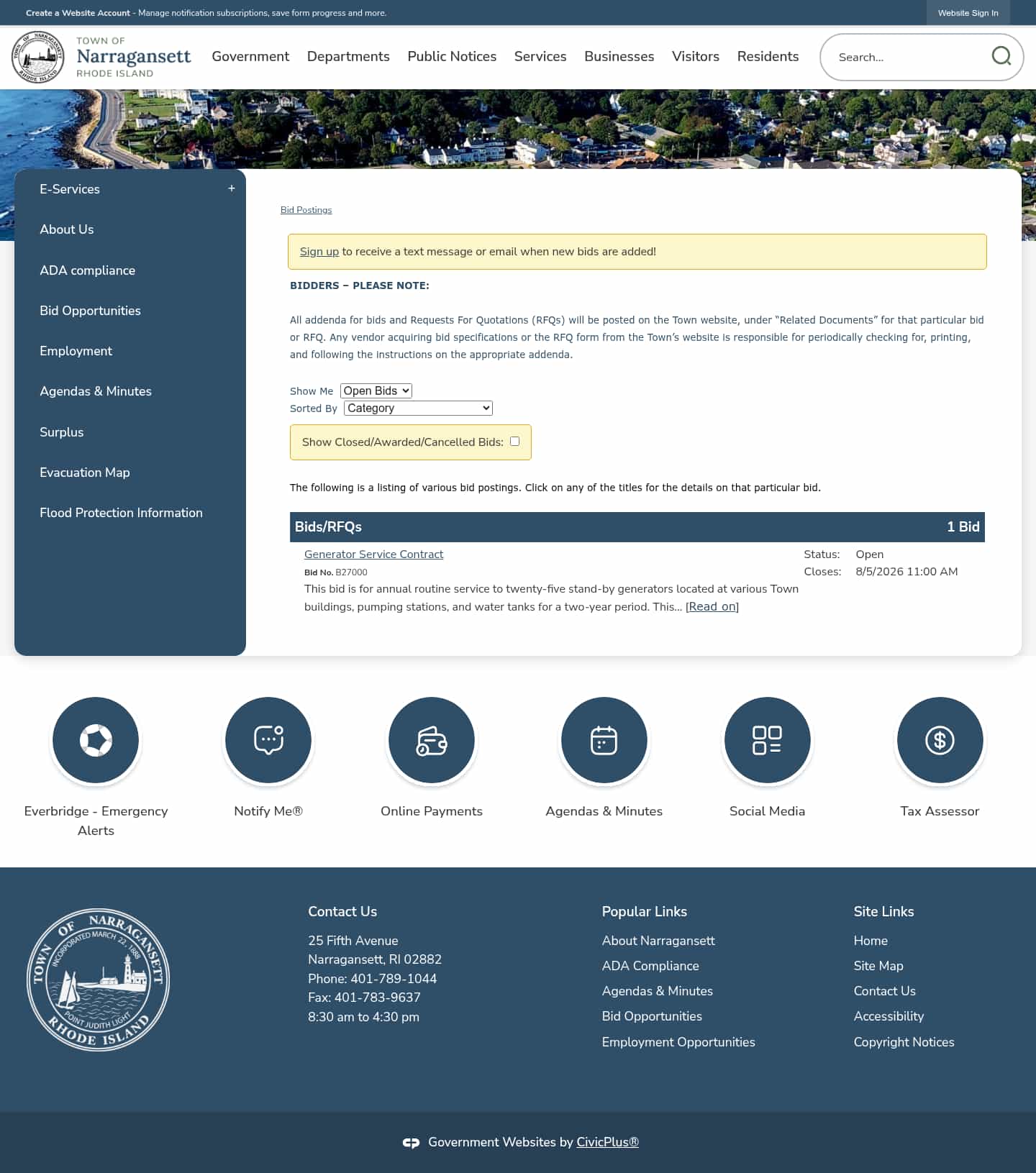Open Site Map under Site Links

tap(878, 966)
